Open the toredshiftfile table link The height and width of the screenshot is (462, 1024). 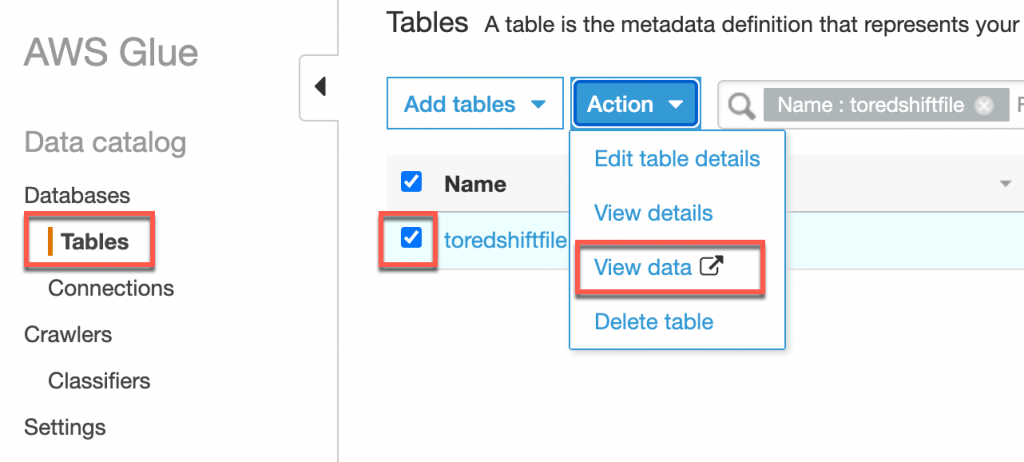coord(505,240)
